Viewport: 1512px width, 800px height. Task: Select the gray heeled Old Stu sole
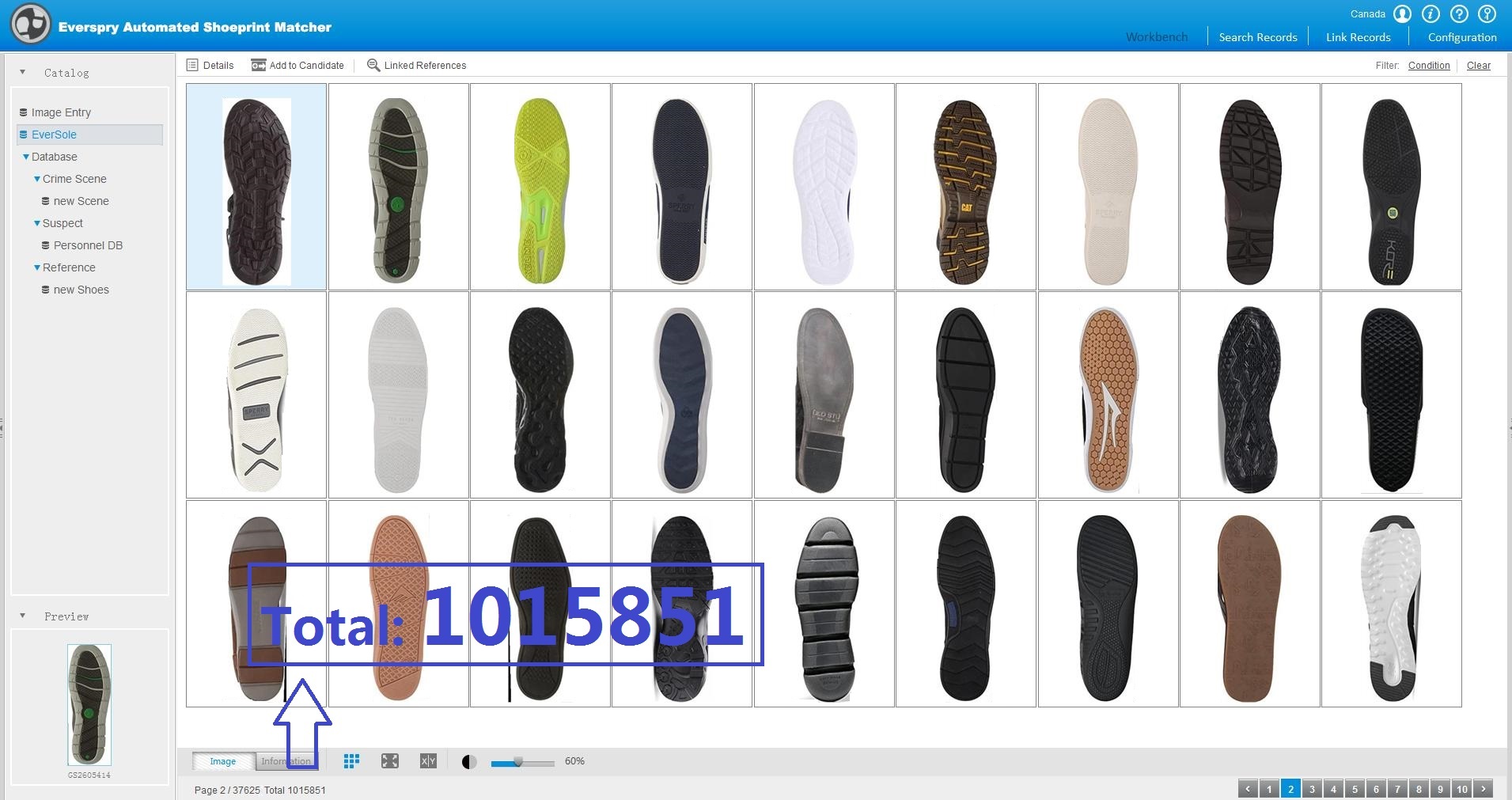pyautogui.click(x=824, y=395)
